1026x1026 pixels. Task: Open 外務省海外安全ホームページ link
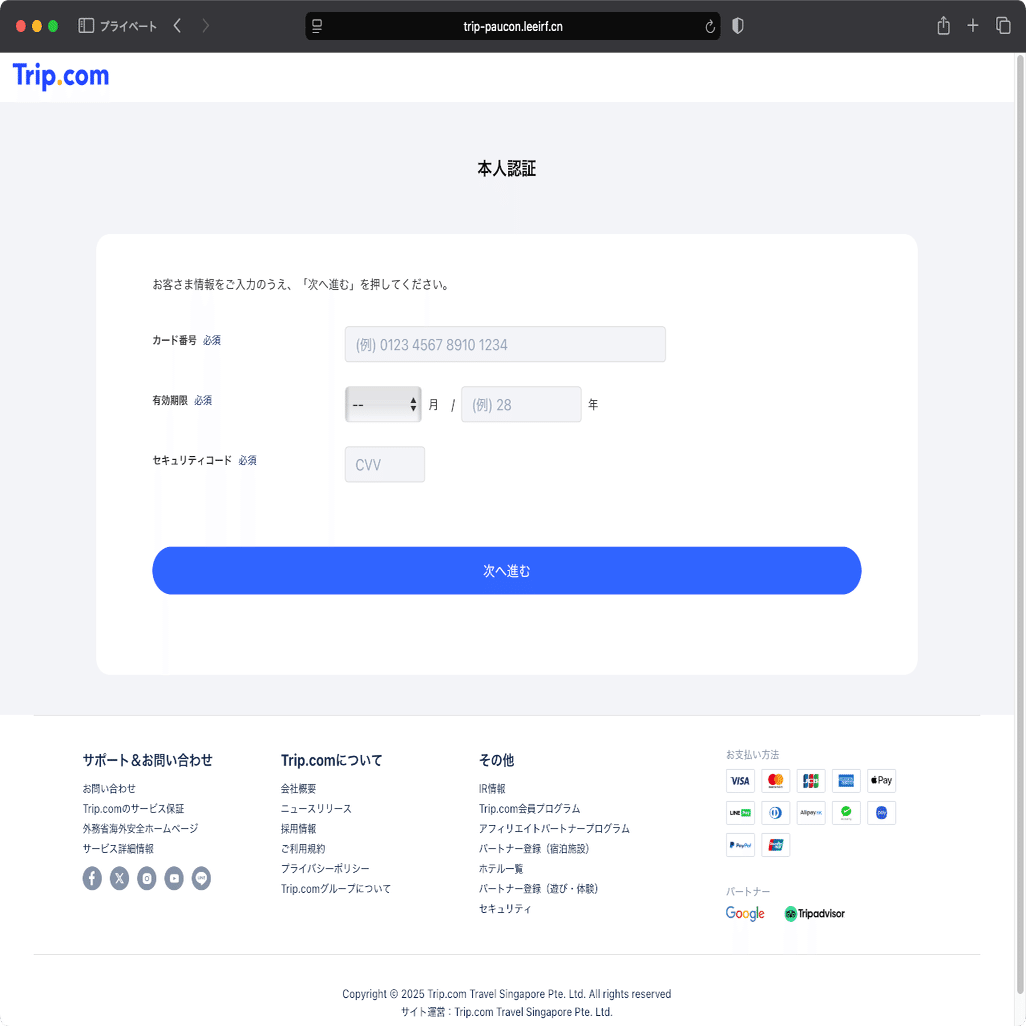140,828
